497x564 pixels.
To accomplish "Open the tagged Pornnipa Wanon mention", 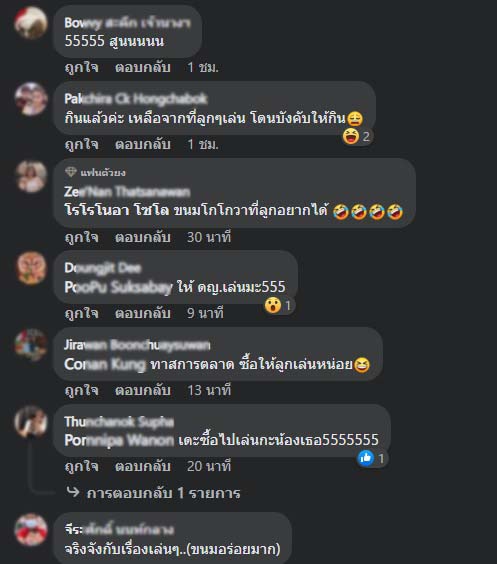I will (x=119, y=440).
